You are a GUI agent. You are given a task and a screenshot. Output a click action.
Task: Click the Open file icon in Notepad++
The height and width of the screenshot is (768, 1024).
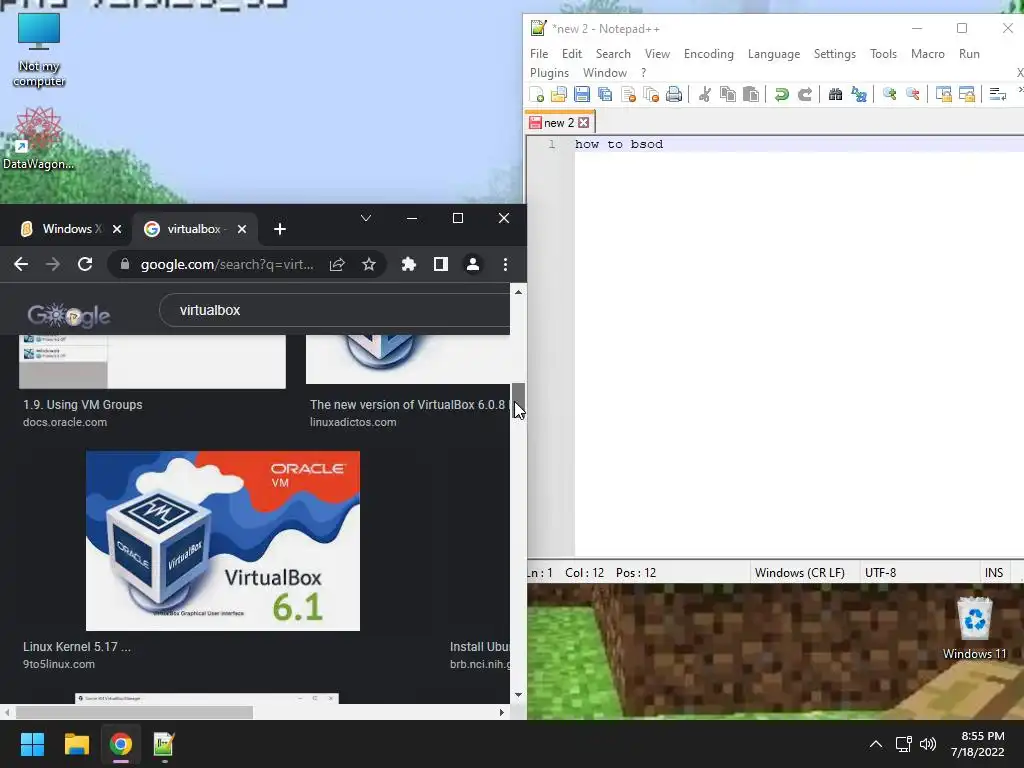pyautogui.click(x=558, y=95)
